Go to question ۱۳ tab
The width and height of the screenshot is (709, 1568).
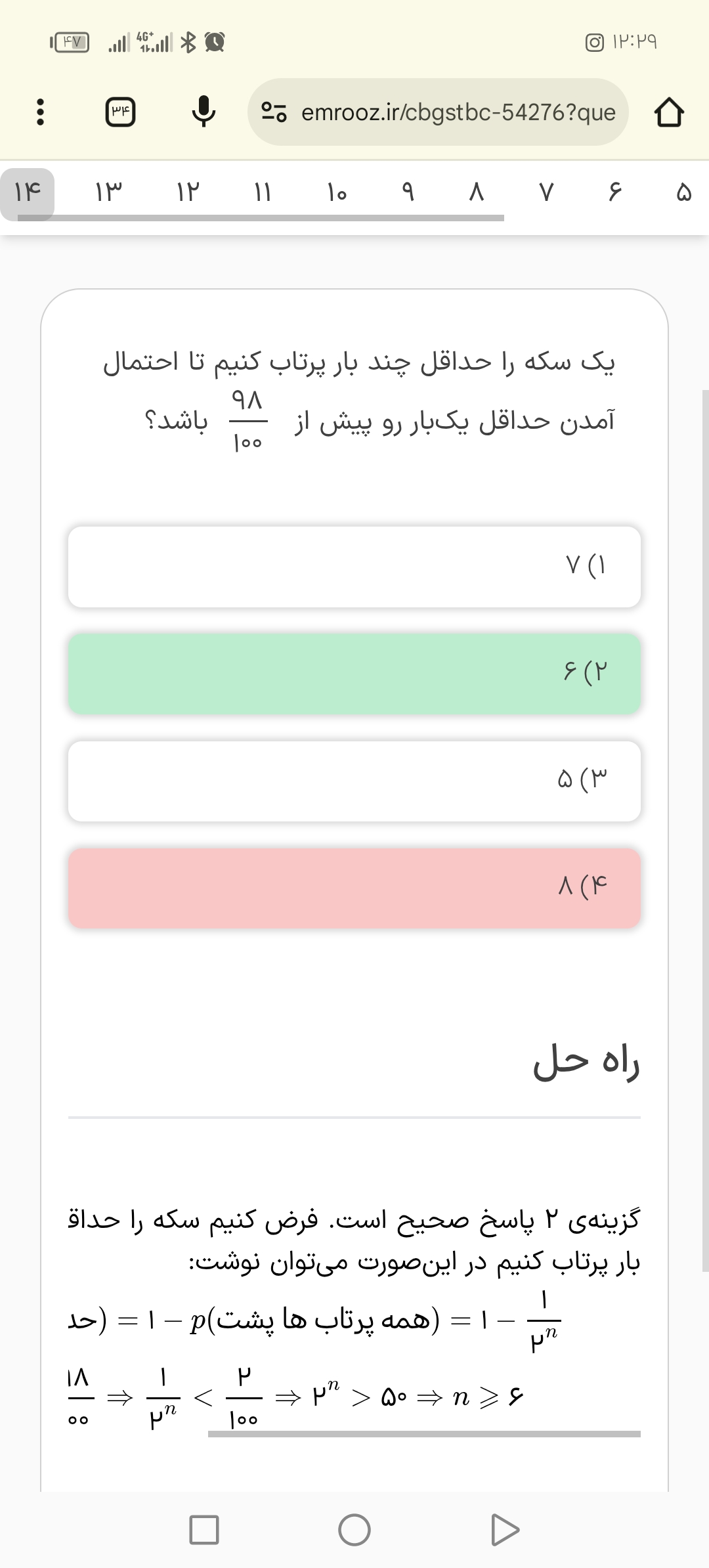pos(109,192)
